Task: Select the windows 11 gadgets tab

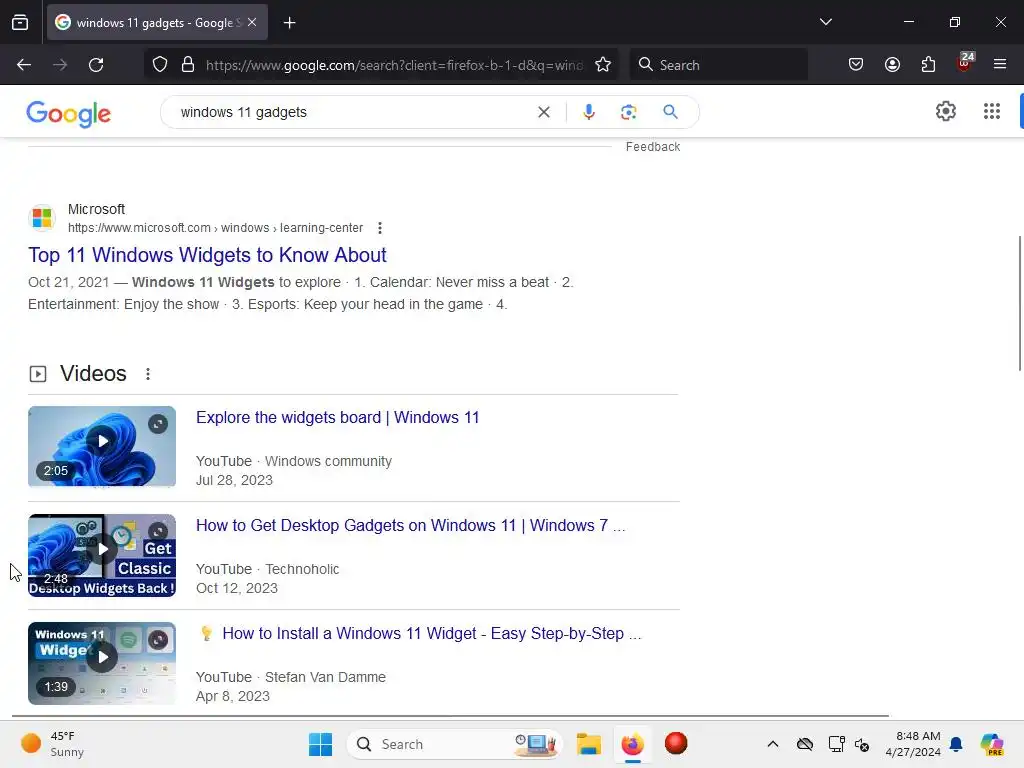Action: tap(157, 23)
